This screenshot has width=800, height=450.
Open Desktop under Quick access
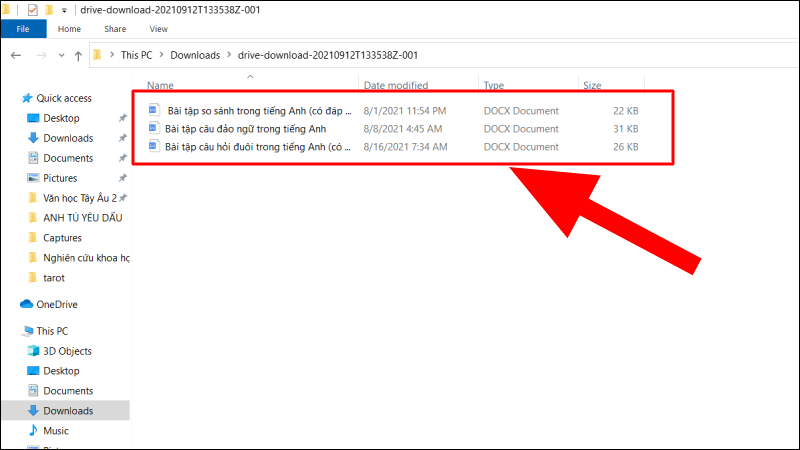(61, 118)
